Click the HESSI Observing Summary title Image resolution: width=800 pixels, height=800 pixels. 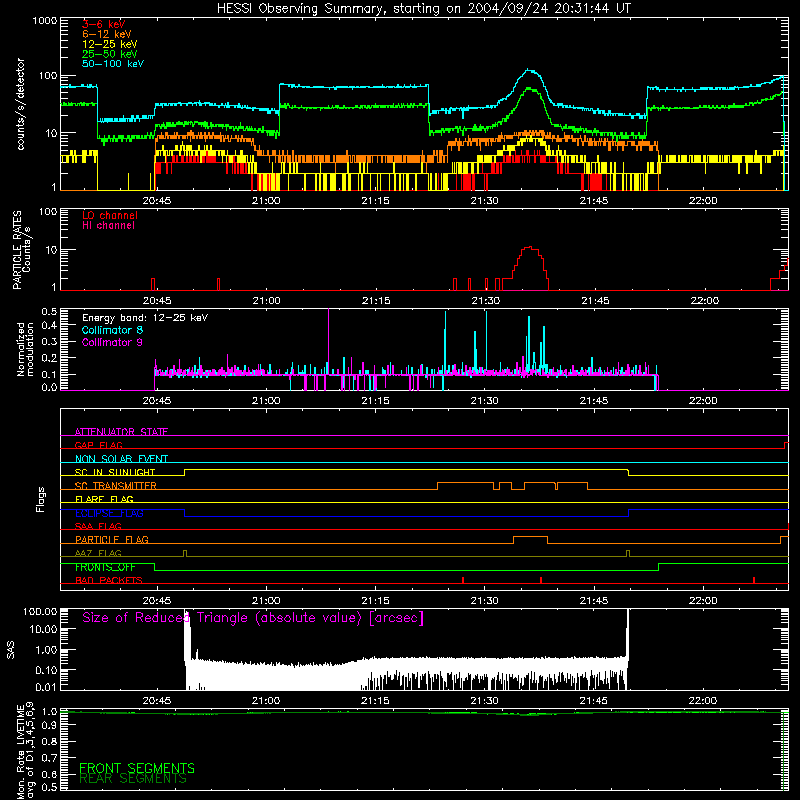click(423, 9)
